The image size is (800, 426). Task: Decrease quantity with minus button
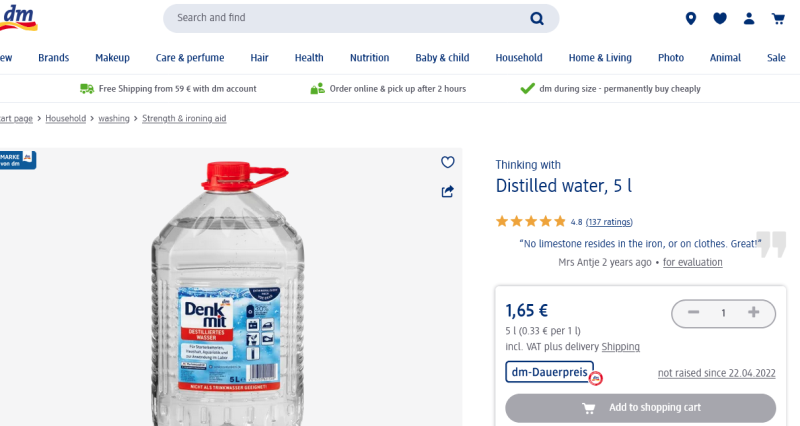point(693,313)
